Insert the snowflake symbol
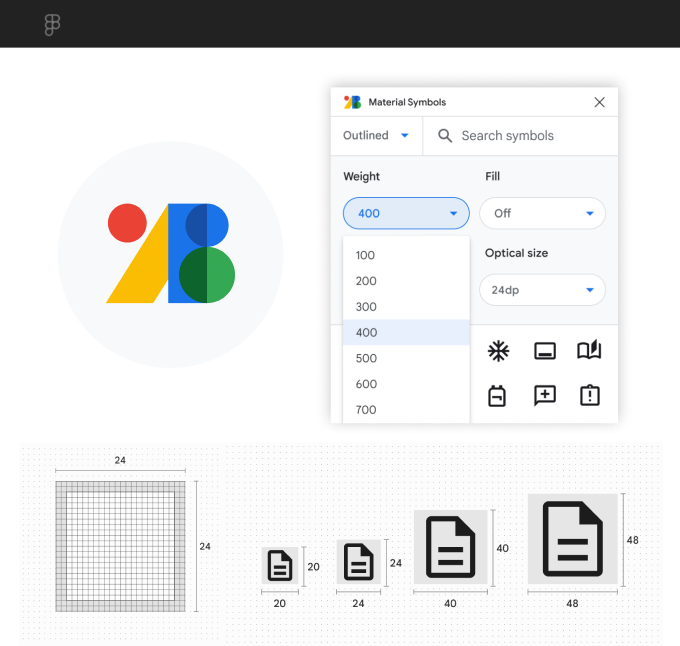The height and width of the screenshot is (646, 680). coord(498,351)
